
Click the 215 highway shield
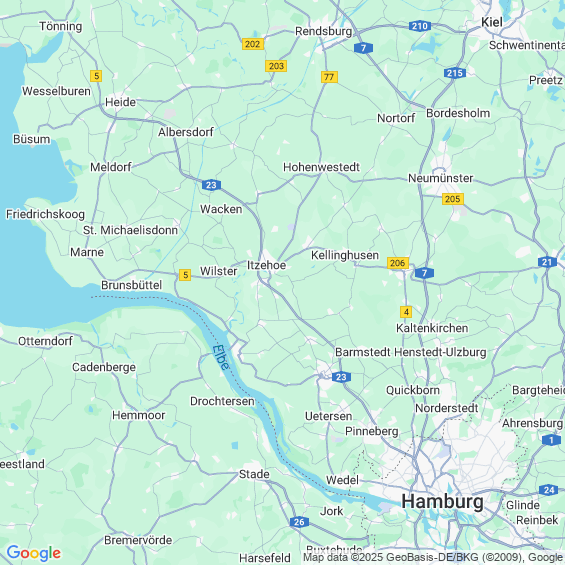point(455,73)
